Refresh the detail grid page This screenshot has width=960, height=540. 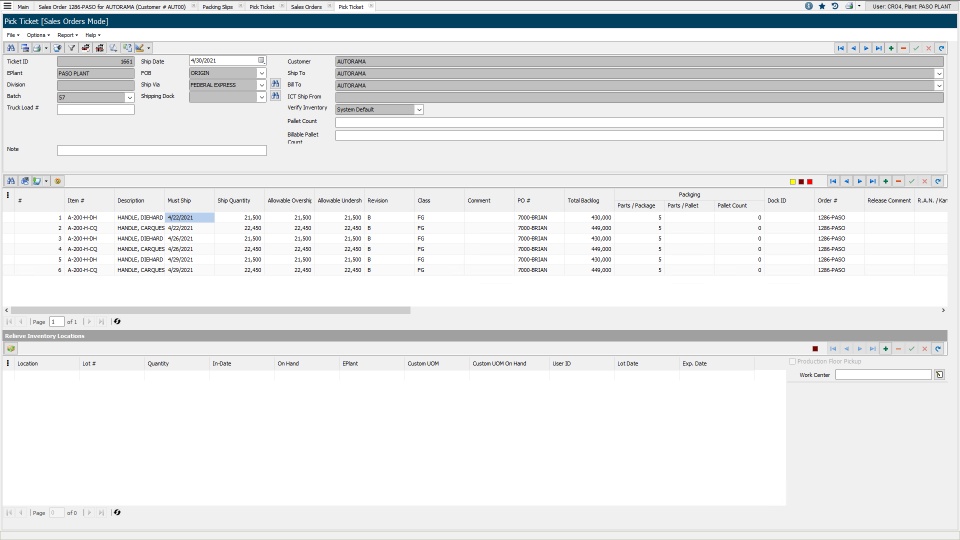point(117,321)
